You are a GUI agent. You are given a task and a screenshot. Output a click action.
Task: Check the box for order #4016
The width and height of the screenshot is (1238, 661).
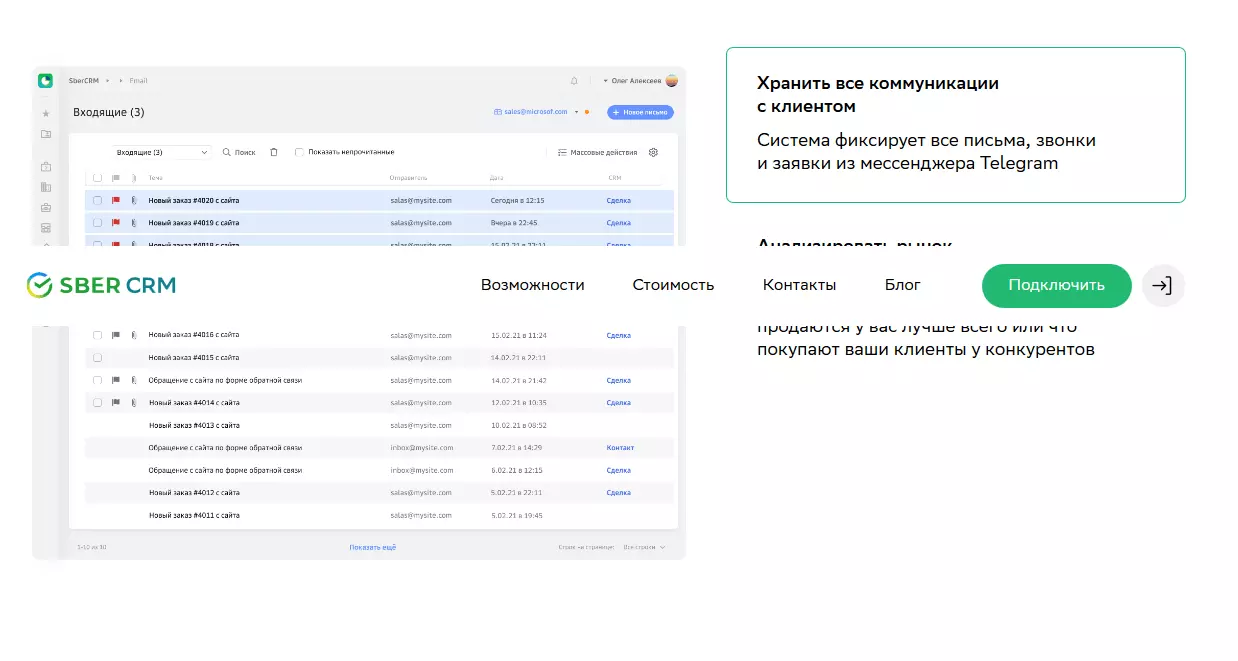point(97,335)
